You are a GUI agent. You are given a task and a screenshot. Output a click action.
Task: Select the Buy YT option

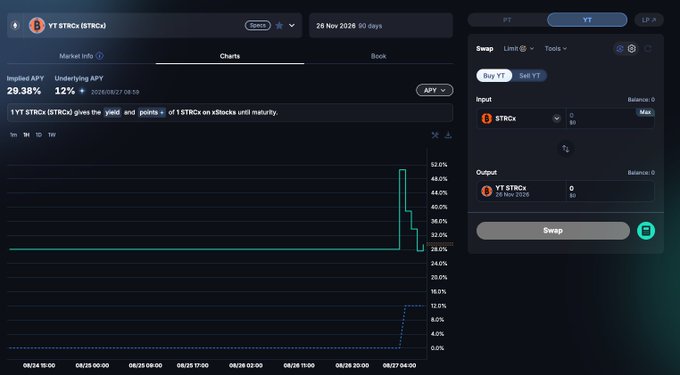pyautogui.click(x=494, y=76)
